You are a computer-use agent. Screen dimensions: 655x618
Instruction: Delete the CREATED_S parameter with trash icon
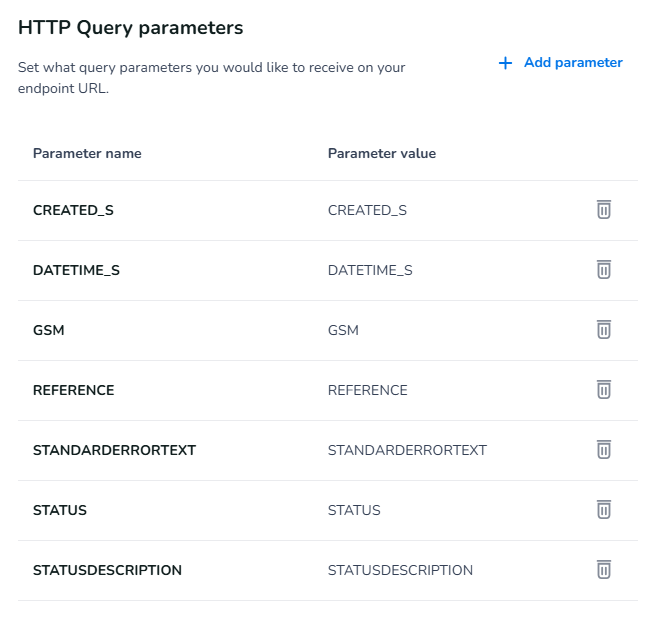click(x=604, y=209)
